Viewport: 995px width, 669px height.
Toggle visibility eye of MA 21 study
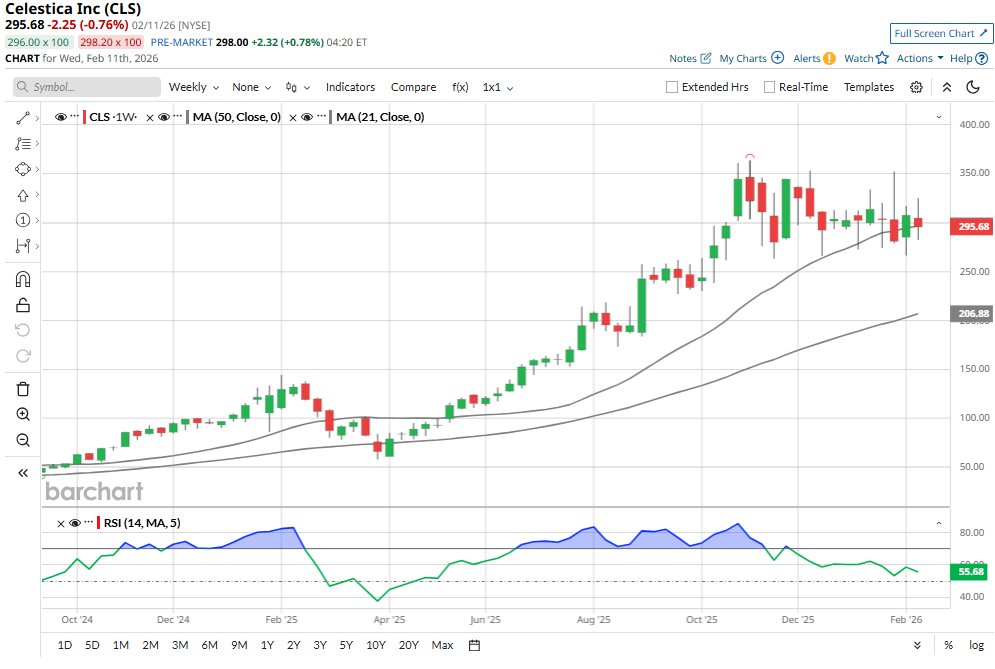[x=307, y=117]
